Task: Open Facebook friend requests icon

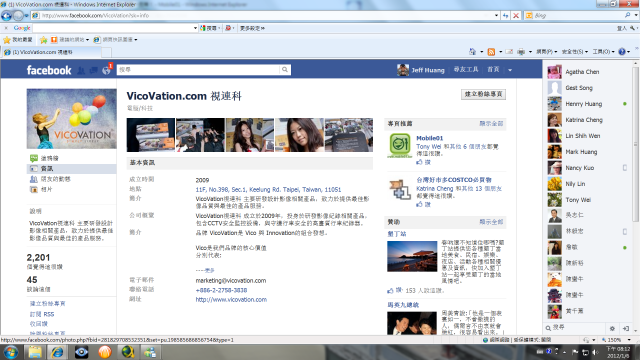Action: [81, 71]
